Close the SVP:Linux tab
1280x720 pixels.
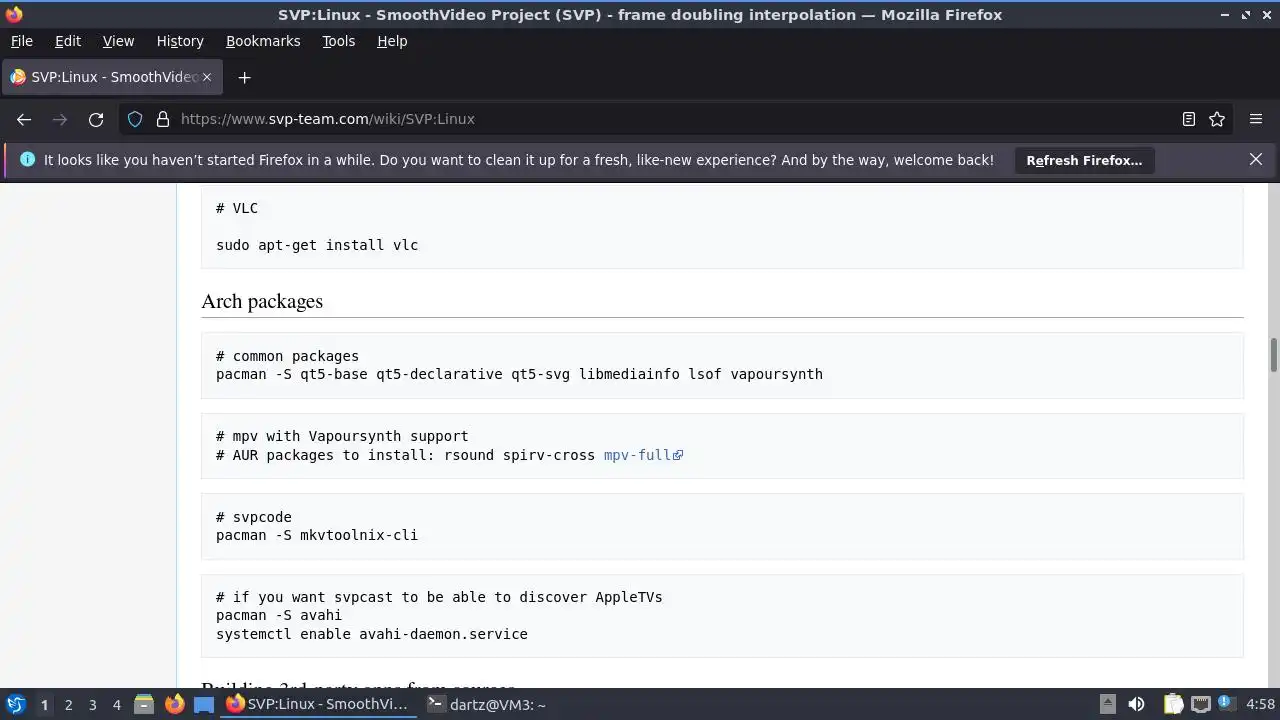click(x=207, y=77)
